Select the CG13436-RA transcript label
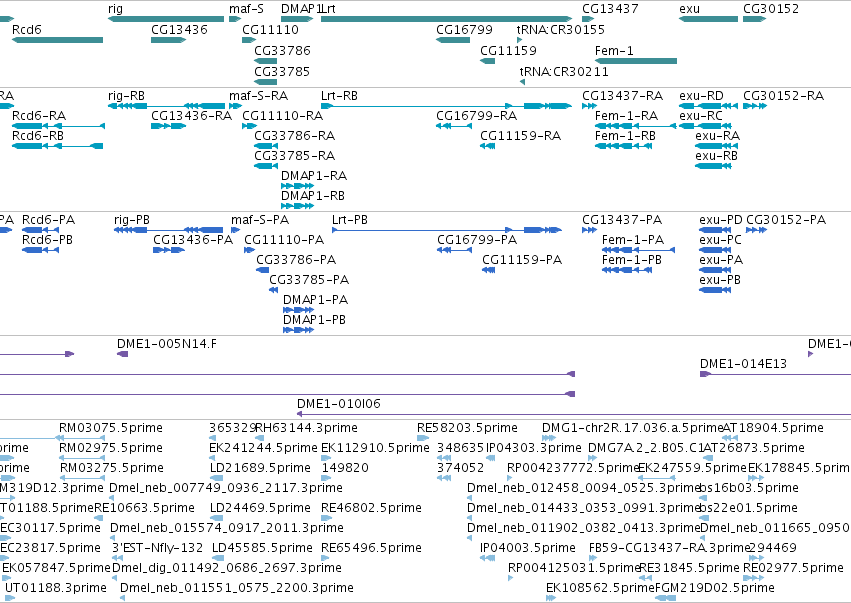 tap(192, 116)
